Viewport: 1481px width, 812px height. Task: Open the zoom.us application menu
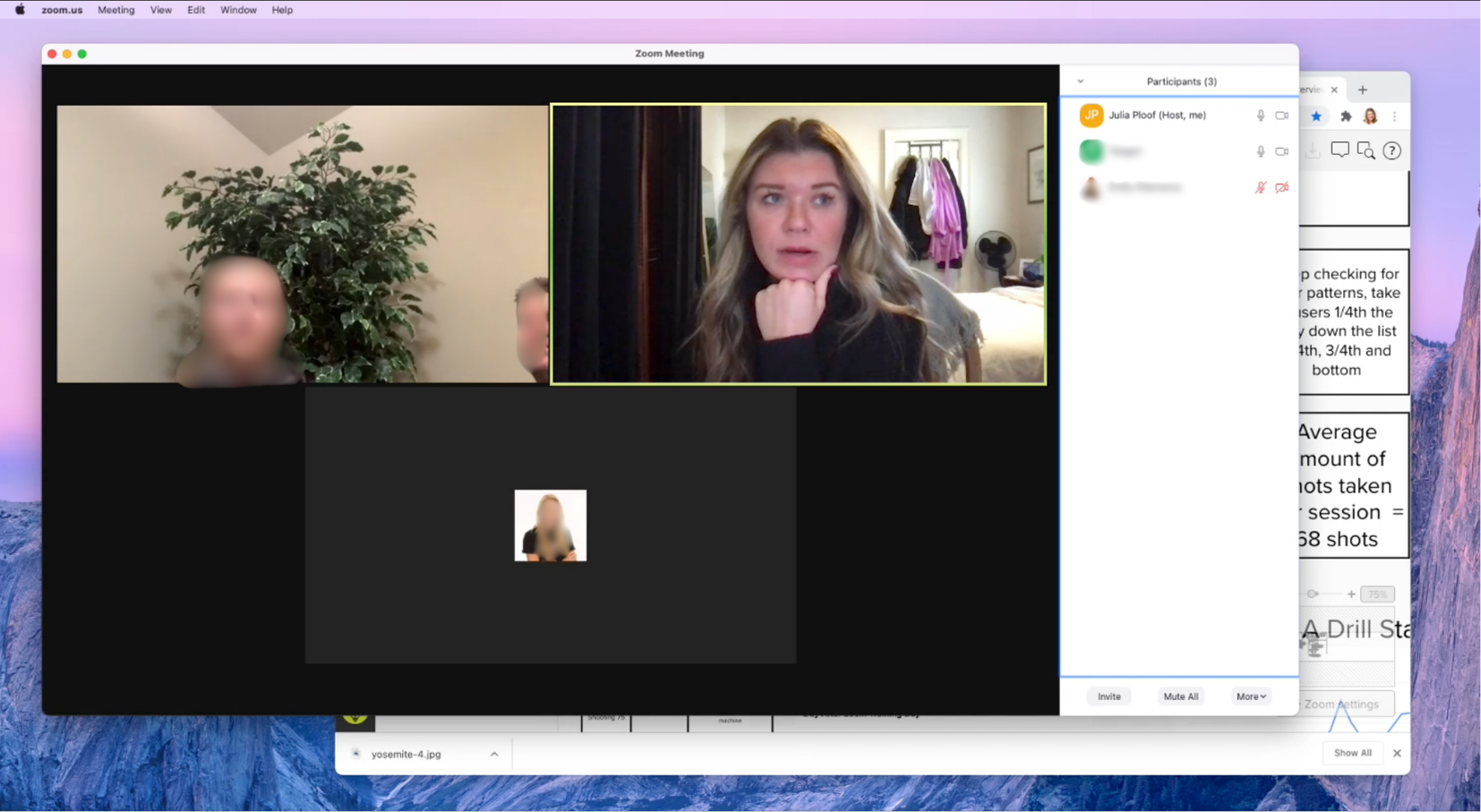click(62, 10)
